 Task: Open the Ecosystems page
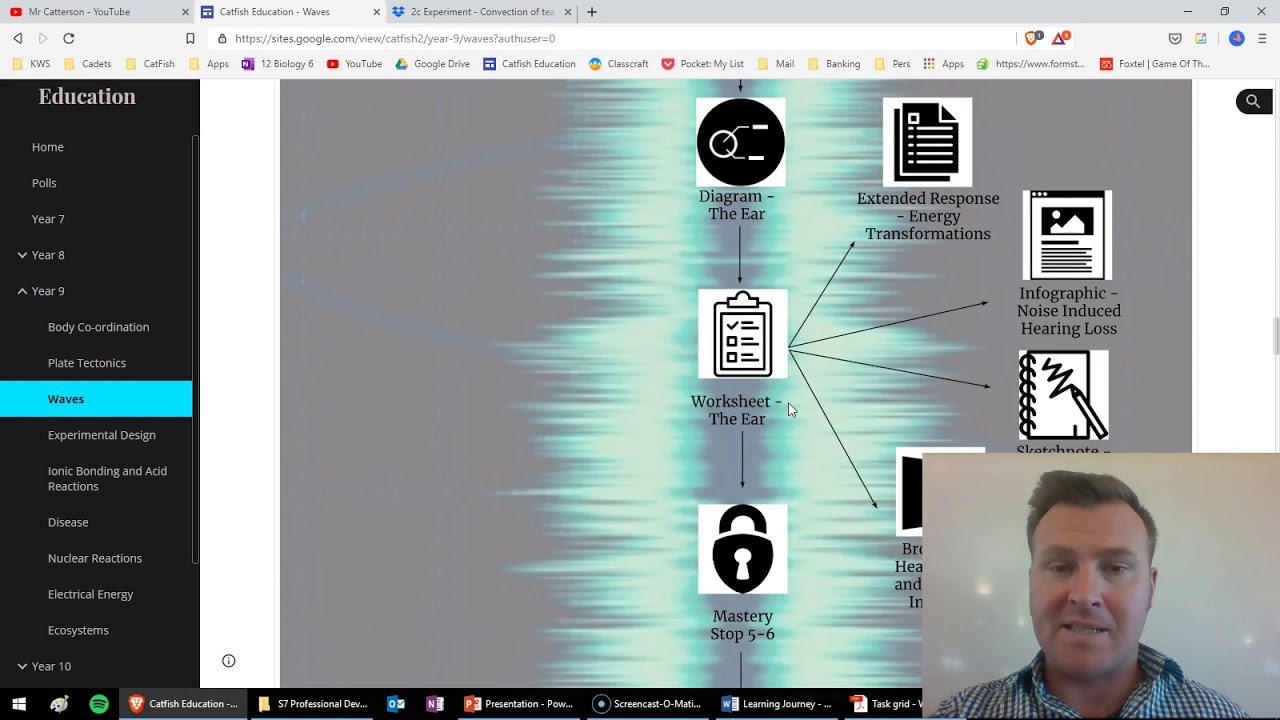point(78,630)
